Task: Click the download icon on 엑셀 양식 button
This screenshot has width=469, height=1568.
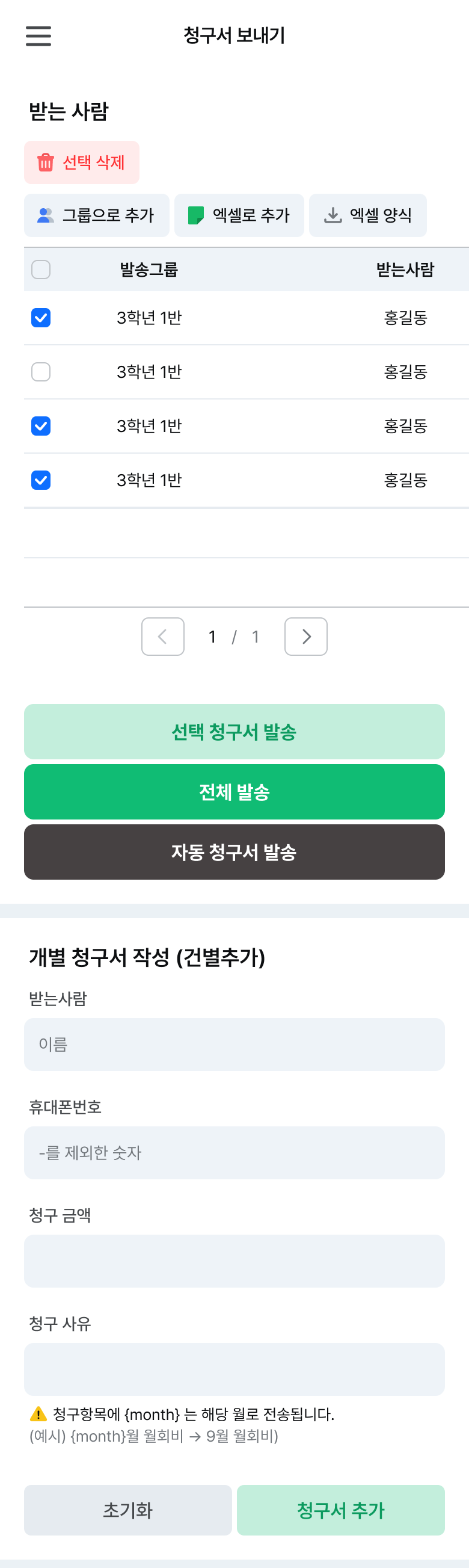Action: pos(333,215)
